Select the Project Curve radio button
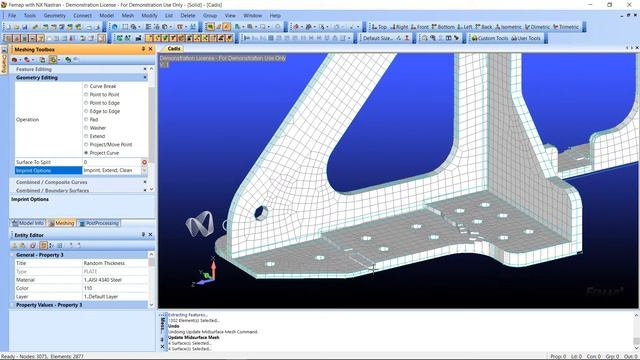This screenshot has height=360, width=640. [x=86, y=153]
